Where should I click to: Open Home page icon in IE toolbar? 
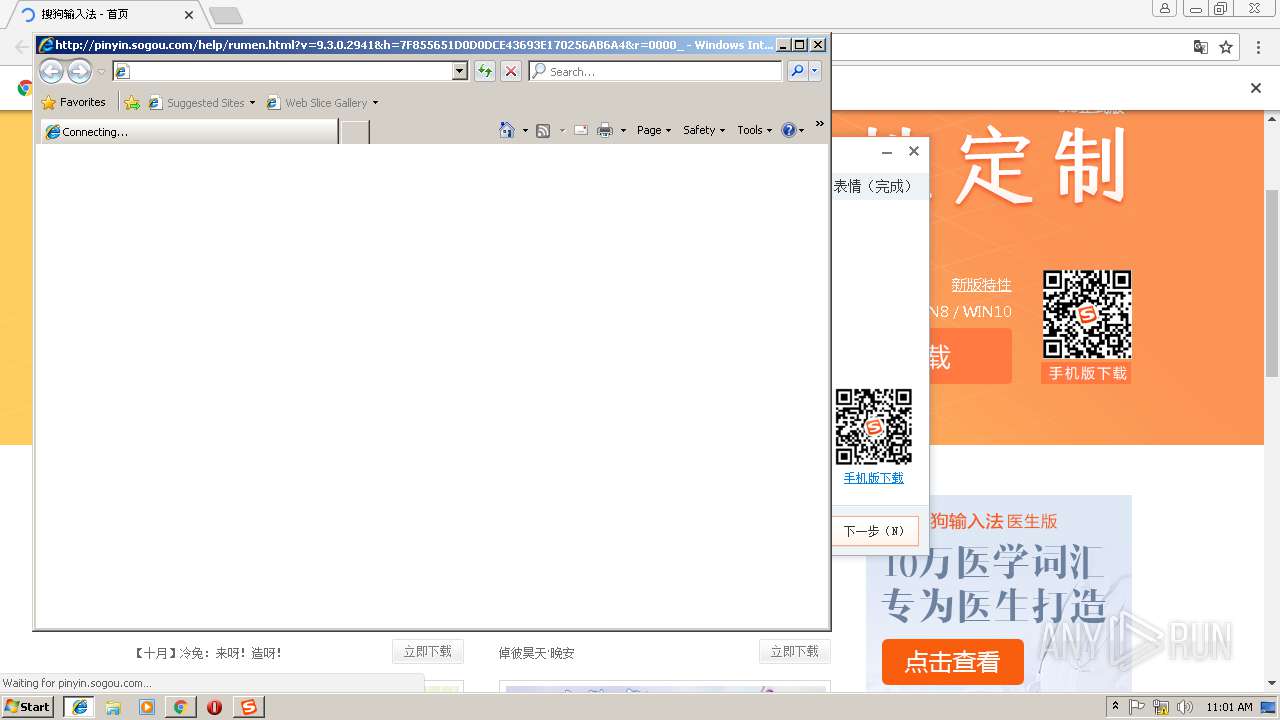coord(507,130)
